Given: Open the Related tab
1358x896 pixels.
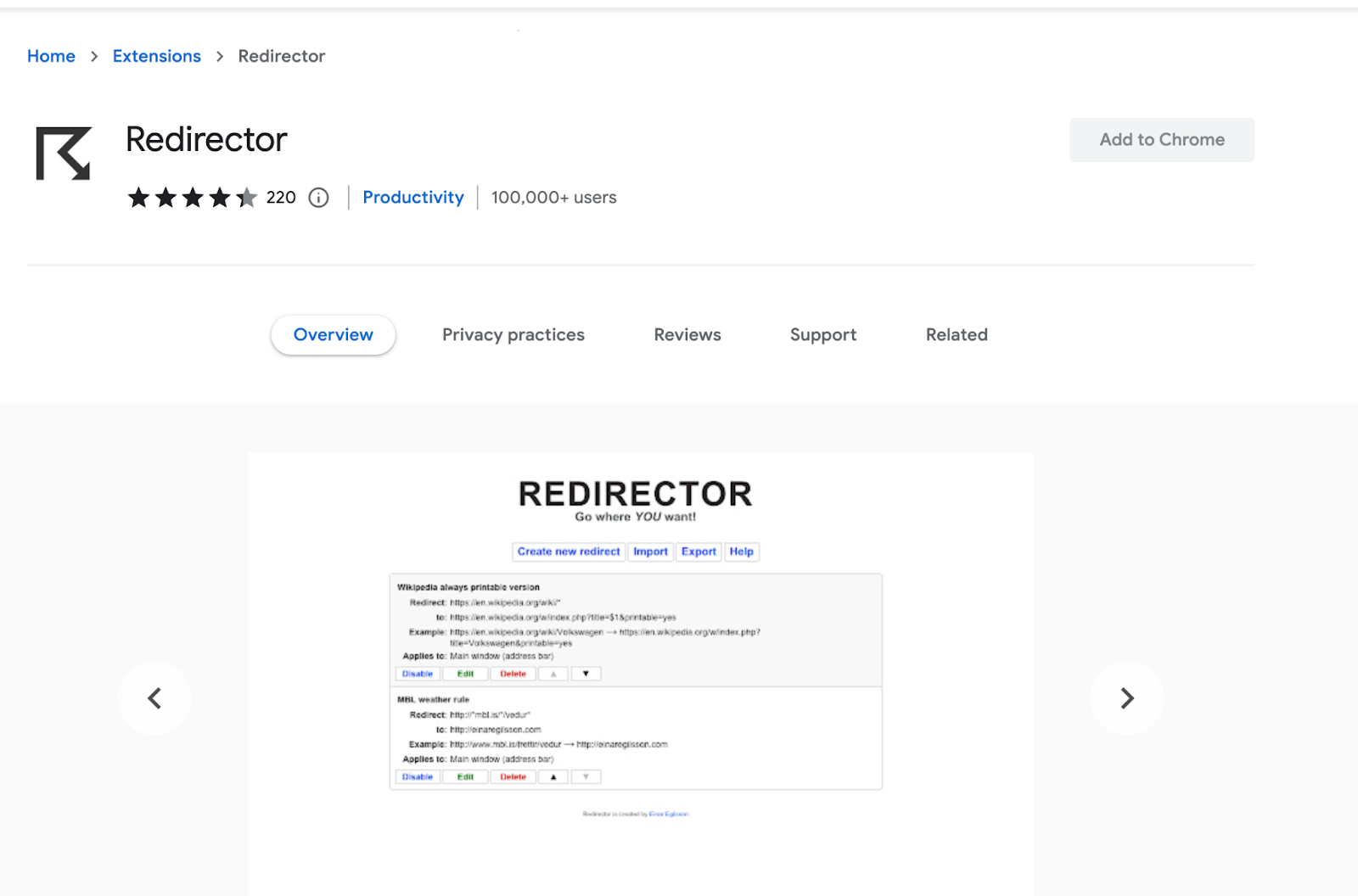Looking at the screenshot, I should coord(957,335).
